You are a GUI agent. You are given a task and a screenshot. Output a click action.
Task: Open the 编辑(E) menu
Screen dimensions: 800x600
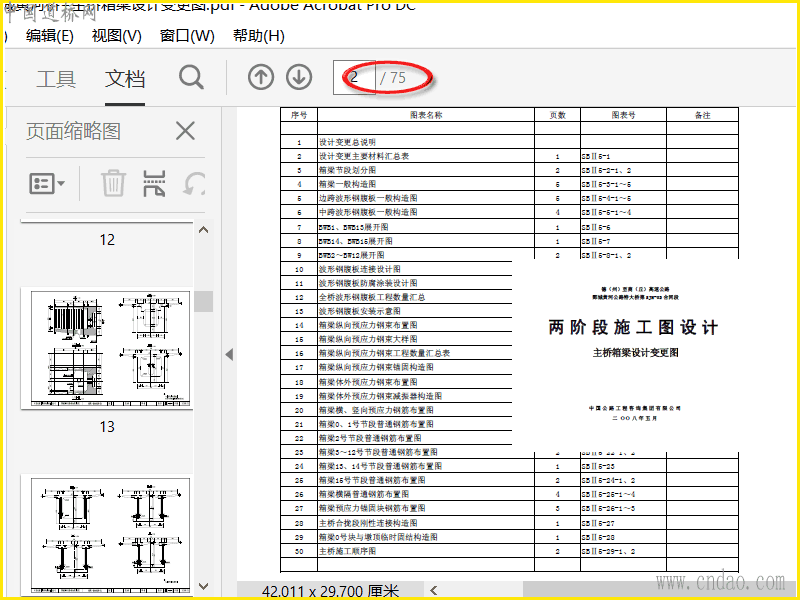click(x=49, y=36)
